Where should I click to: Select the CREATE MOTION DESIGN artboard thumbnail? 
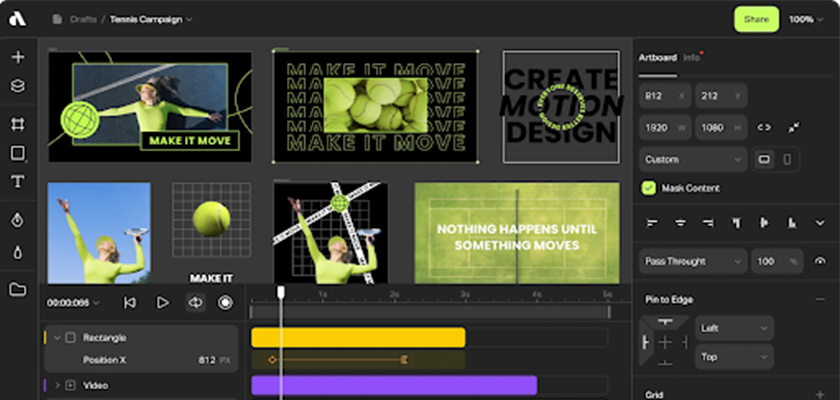coord(561,107)
